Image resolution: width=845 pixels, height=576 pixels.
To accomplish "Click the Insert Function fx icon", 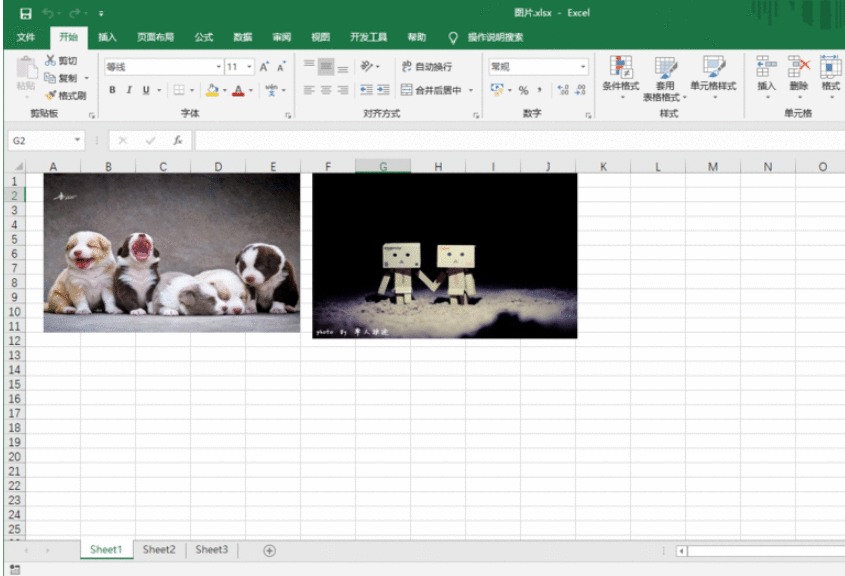I will [x=177, y=141].
